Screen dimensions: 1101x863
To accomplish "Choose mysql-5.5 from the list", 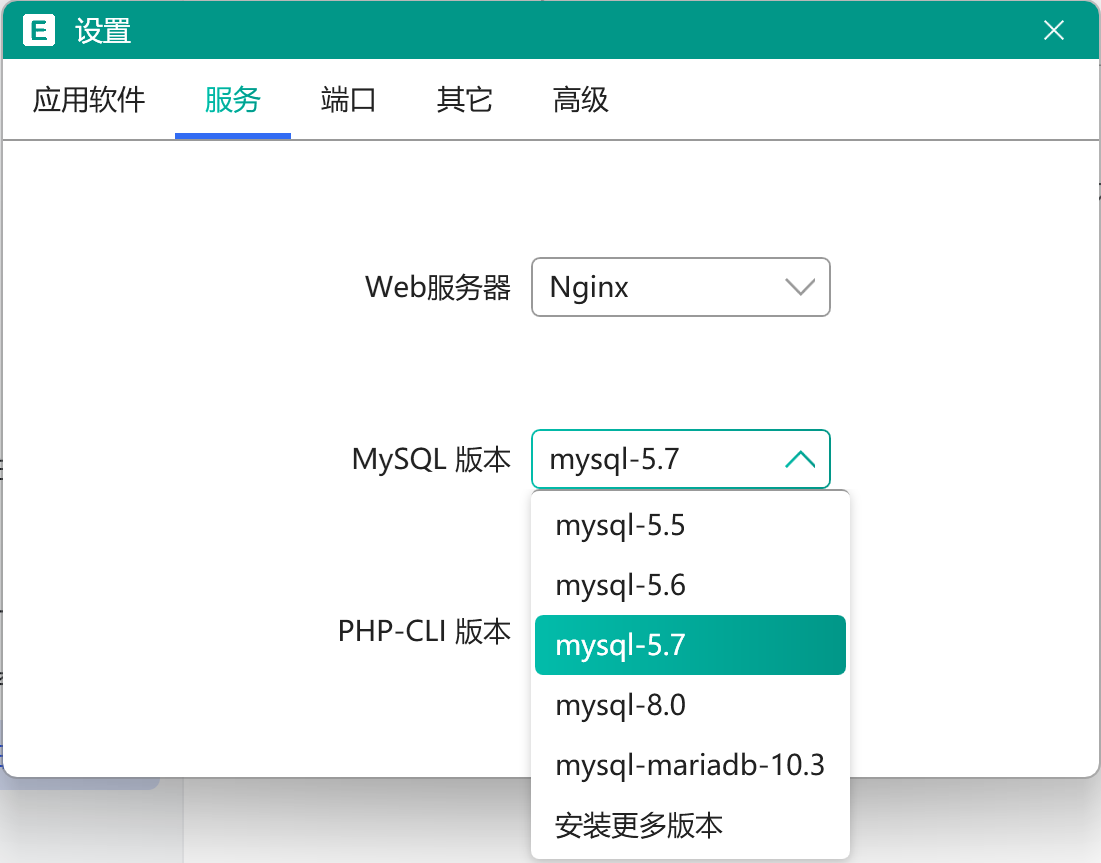I will [690, 525].
